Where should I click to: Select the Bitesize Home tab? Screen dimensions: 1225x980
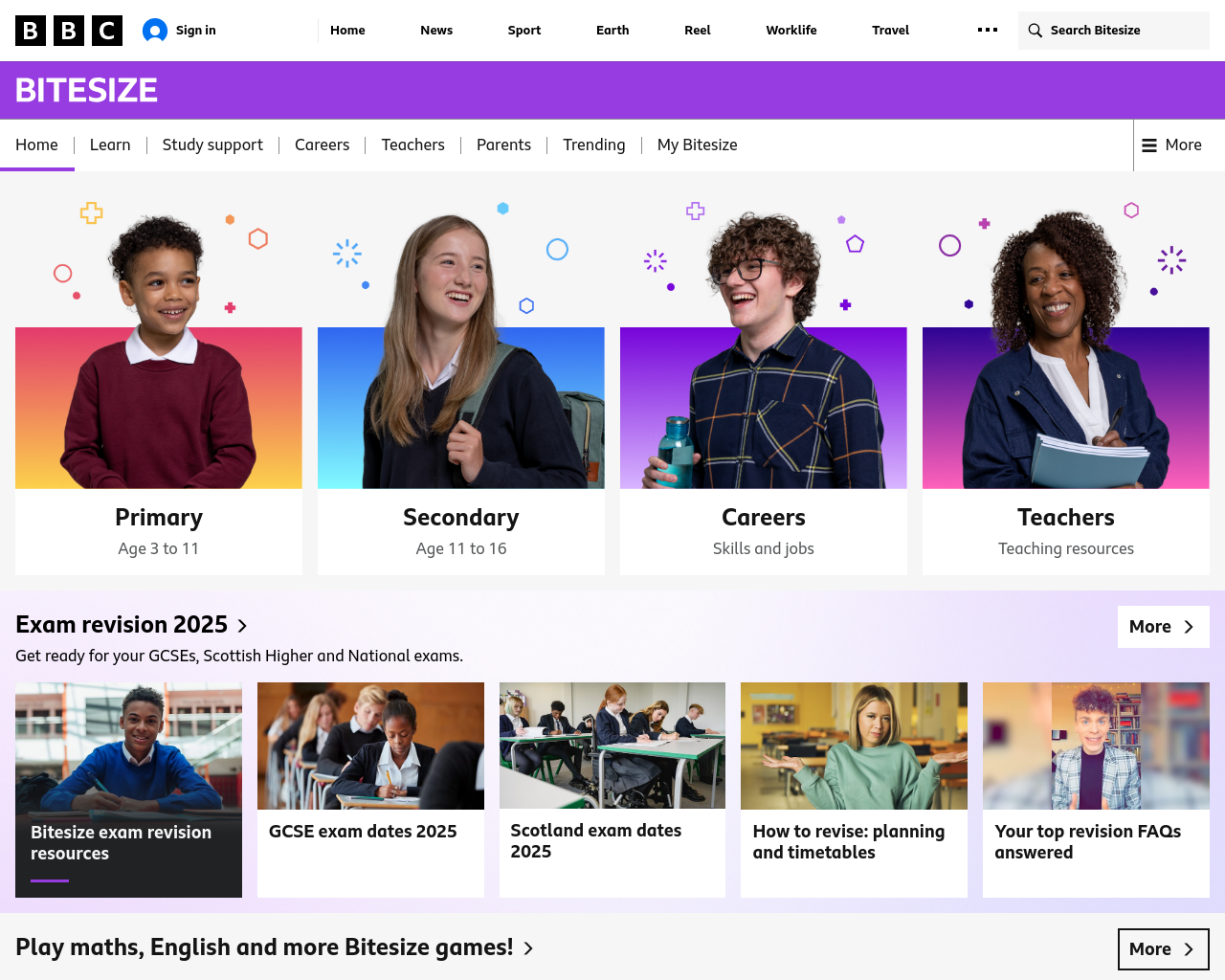[36, 145]
